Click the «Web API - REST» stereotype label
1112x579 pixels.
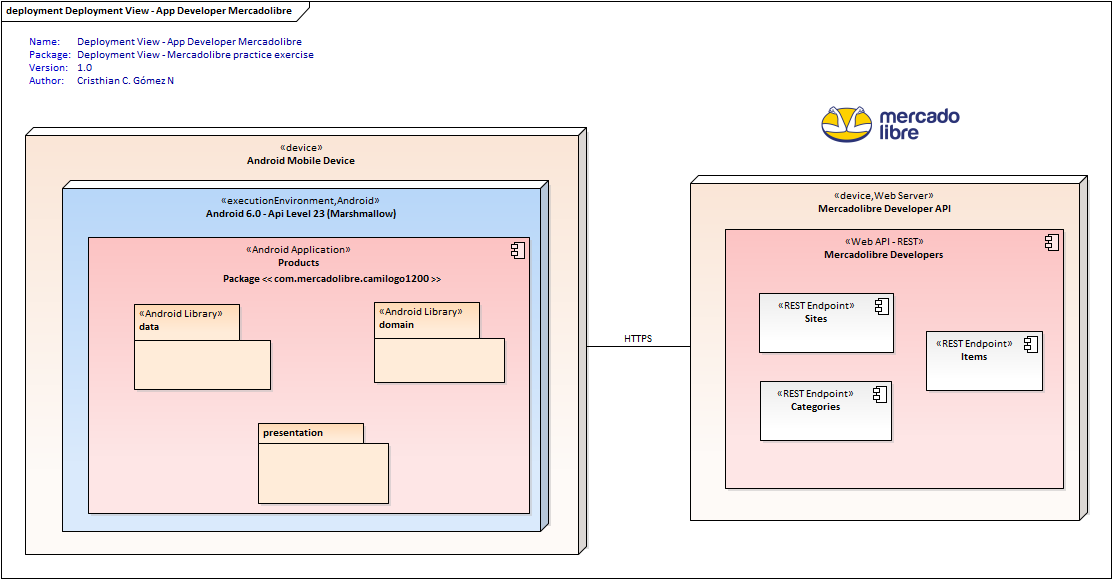tap(884, 241)
